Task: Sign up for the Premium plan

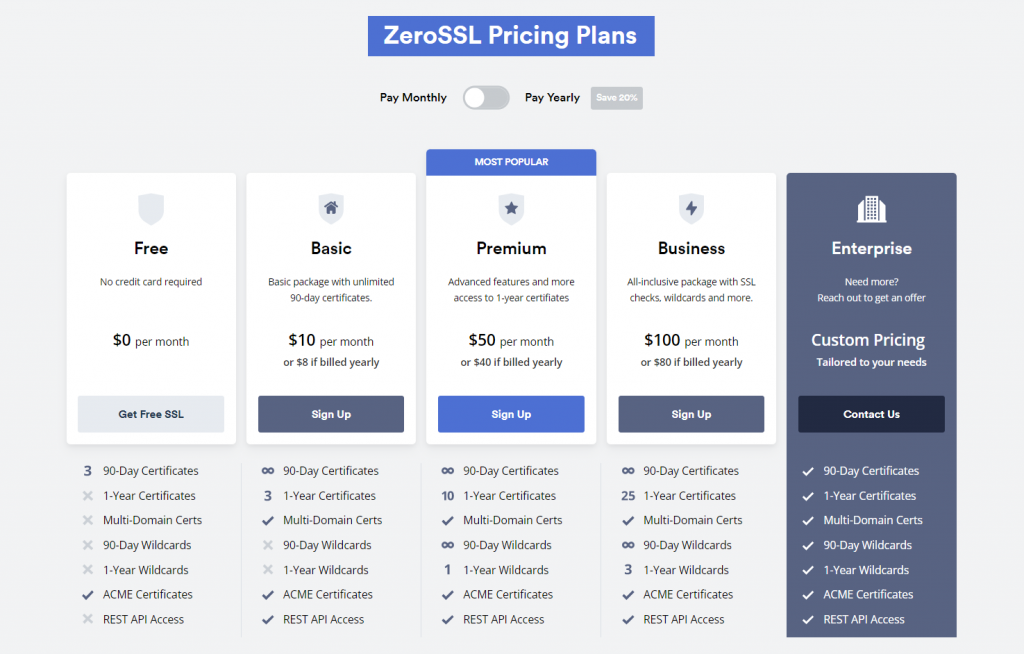Action: point(511,414)
